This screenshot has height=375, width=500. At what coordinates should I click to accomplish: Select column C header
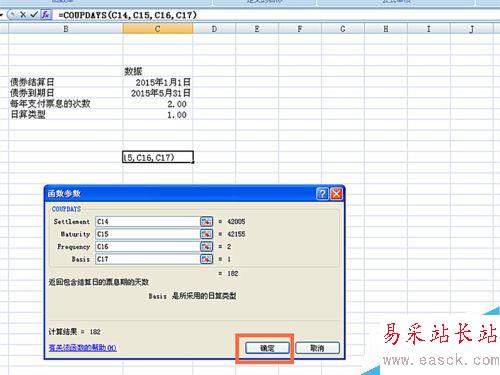tap(158, 29)
